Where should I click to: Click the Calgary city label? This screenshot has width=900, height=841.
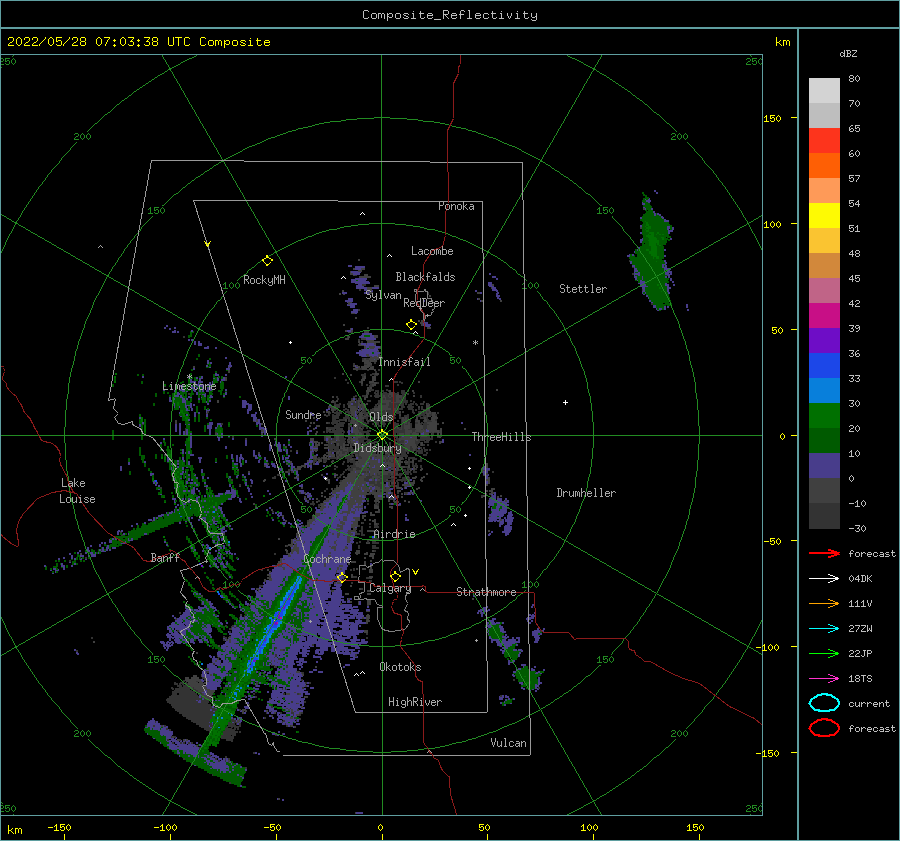[x=390, y=588]
